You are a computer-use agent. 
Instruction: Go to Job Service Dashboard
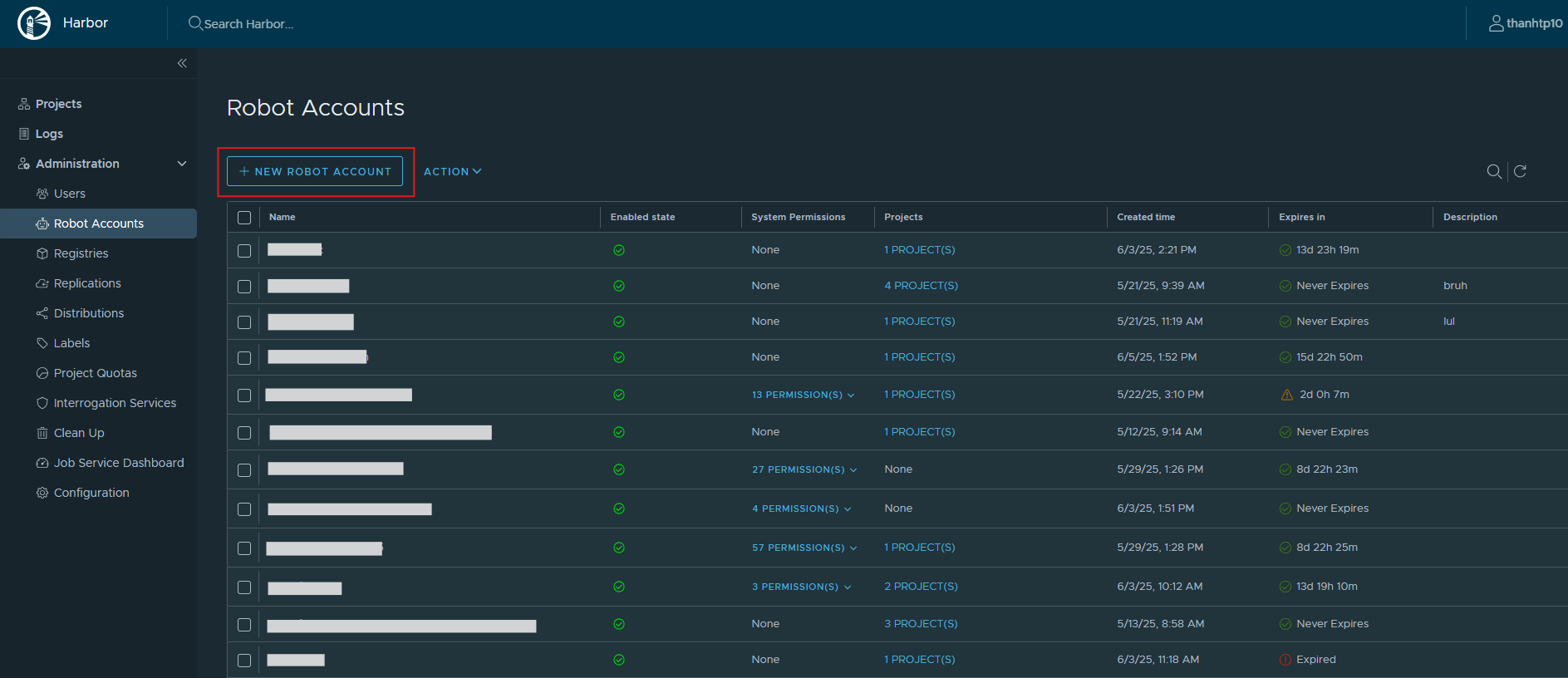[x=119, y=463]
